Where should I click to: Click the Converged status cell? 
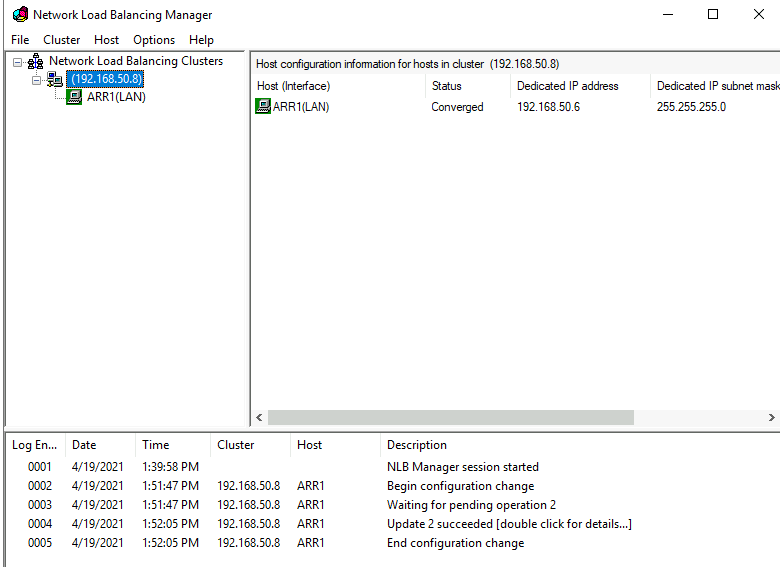coord(457,107)
